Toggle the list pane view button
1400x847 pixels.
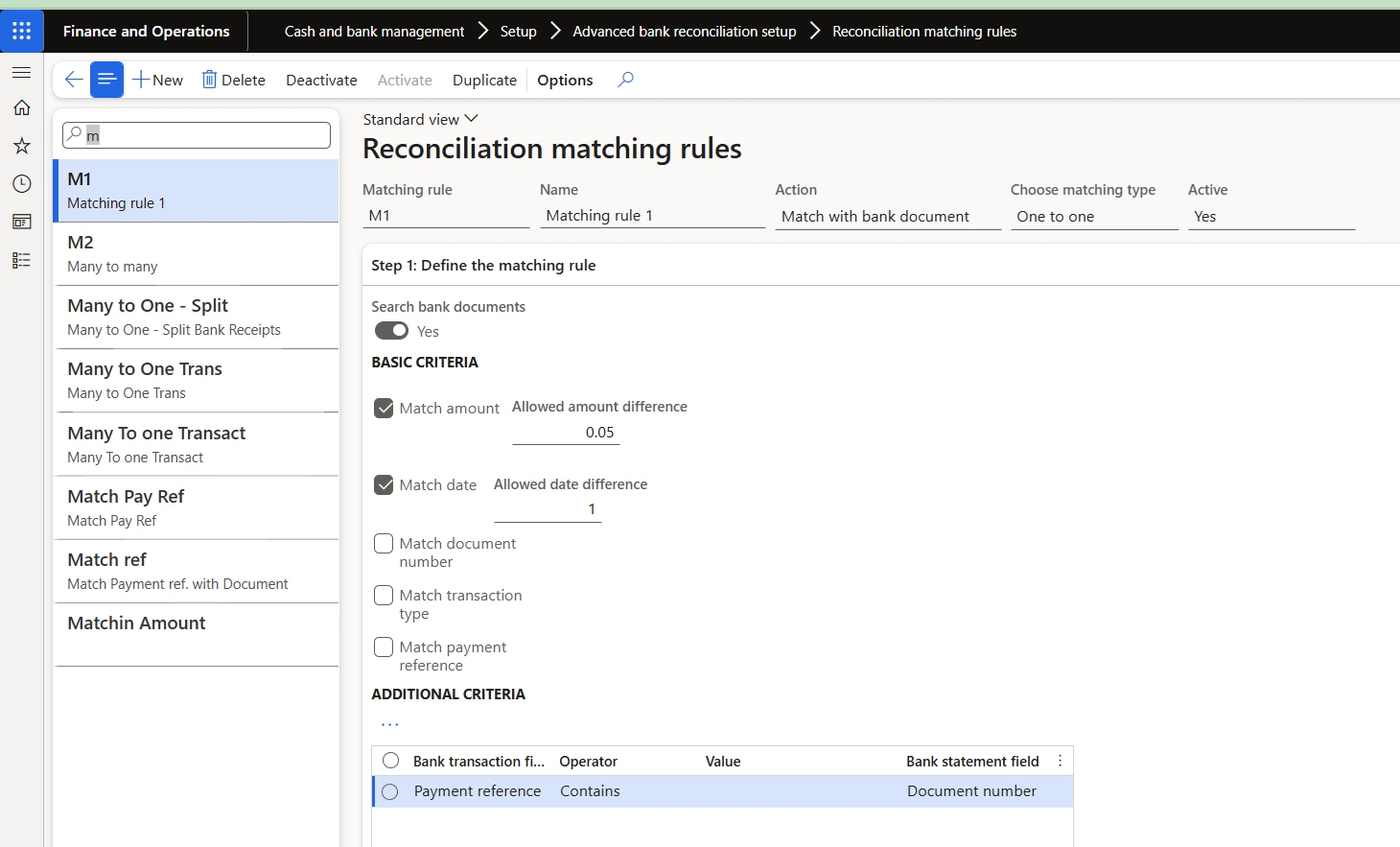pyautogui.click(x=106, y=80)
